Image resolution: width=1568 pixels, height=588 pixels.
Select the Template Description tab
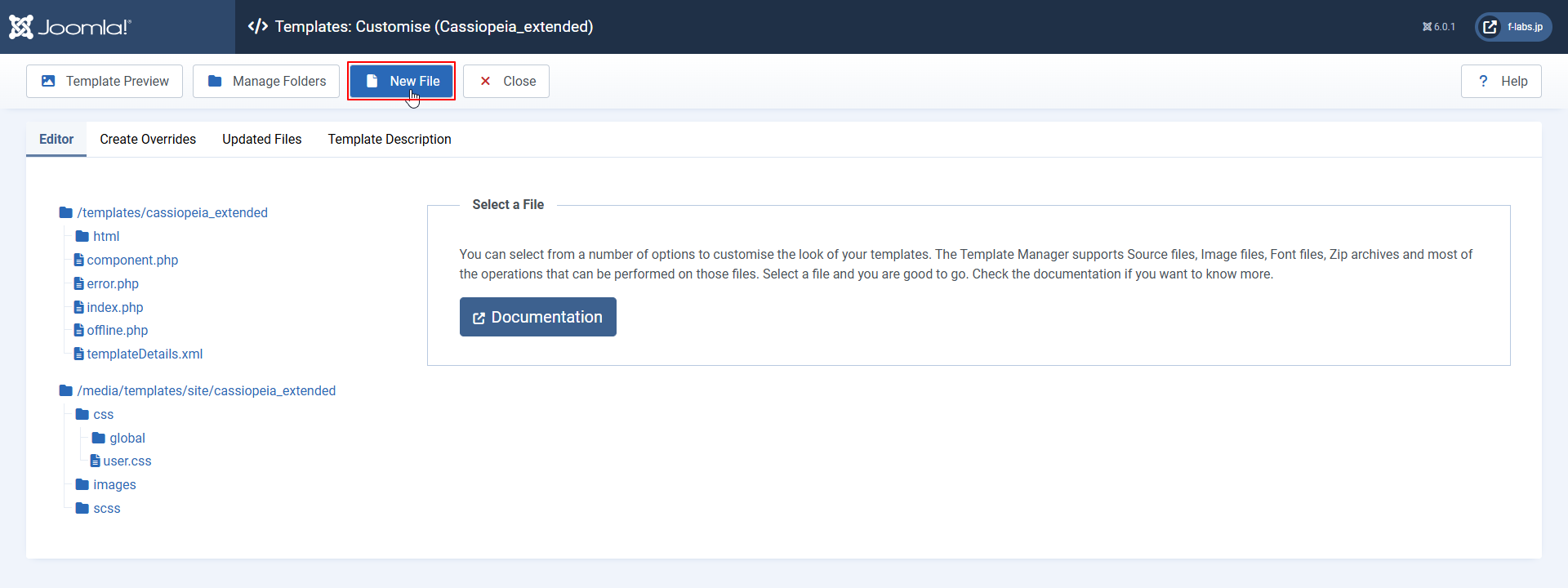pyautogui.click(x=390, y=140)
